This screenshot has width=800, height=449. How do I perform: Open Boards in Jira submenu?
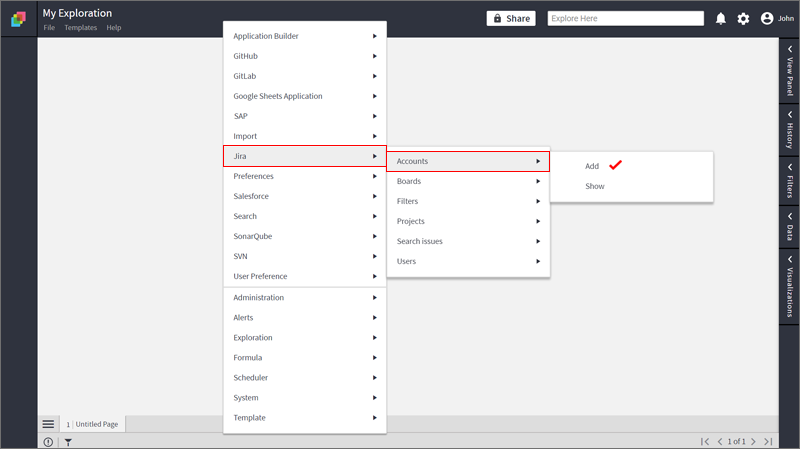pyautogui.click(x=468, y=181)
